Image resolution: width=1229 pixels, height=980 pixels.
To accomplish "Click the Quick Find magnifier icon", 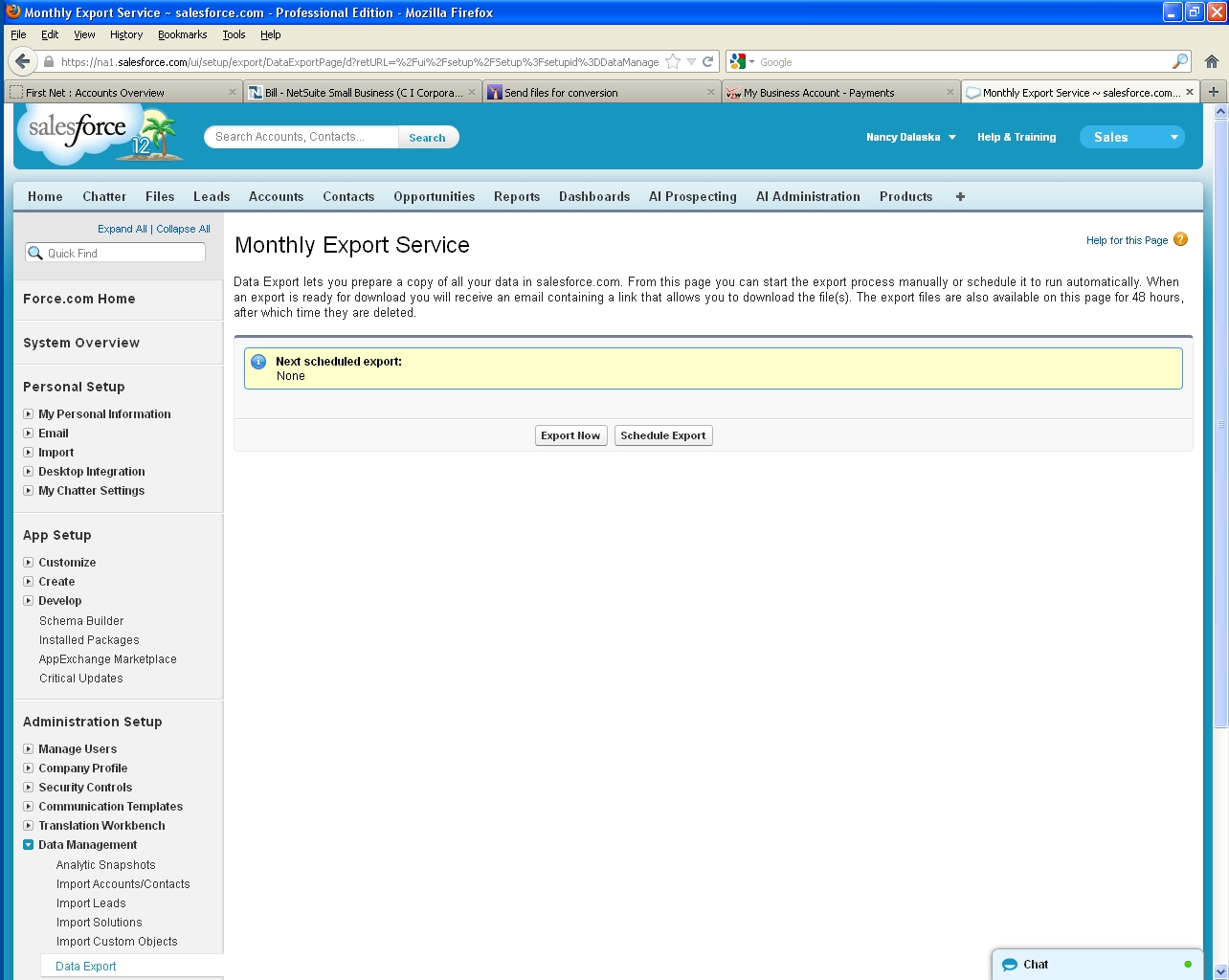I will [x=35, y=253].
